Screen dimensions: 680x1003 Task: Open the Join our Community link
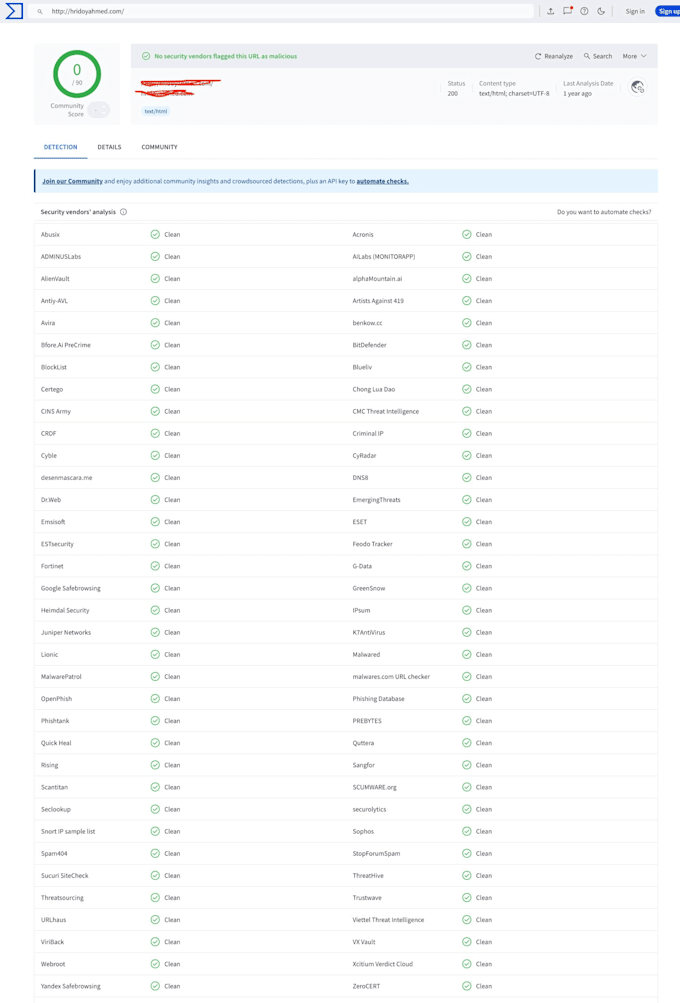pyautogui.click(x=72, y=182)
